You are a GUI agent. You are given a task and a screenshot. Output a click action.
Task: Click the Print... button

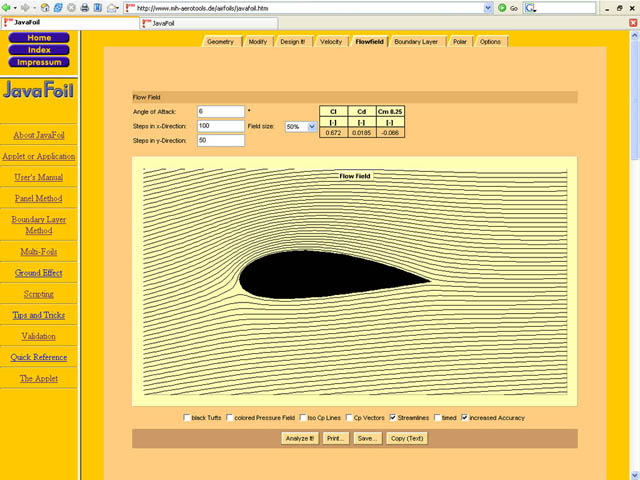[335, 438]
